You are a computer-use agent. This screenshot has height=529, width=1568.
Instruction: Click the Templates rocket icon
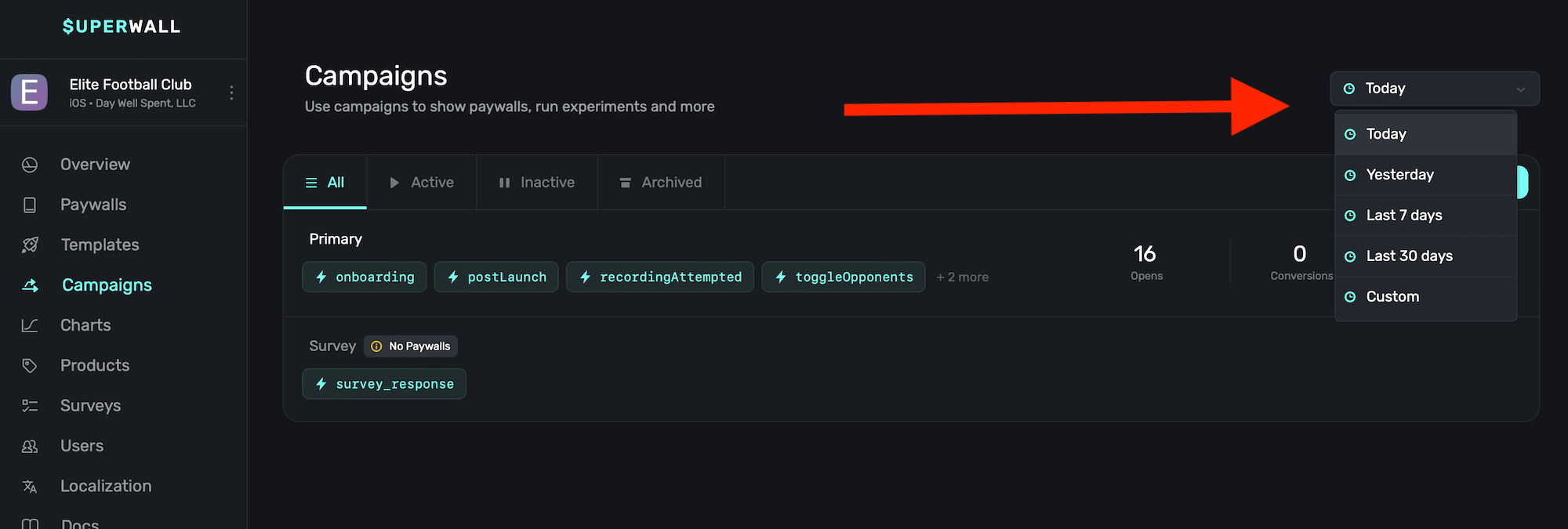tap(30, 245)
